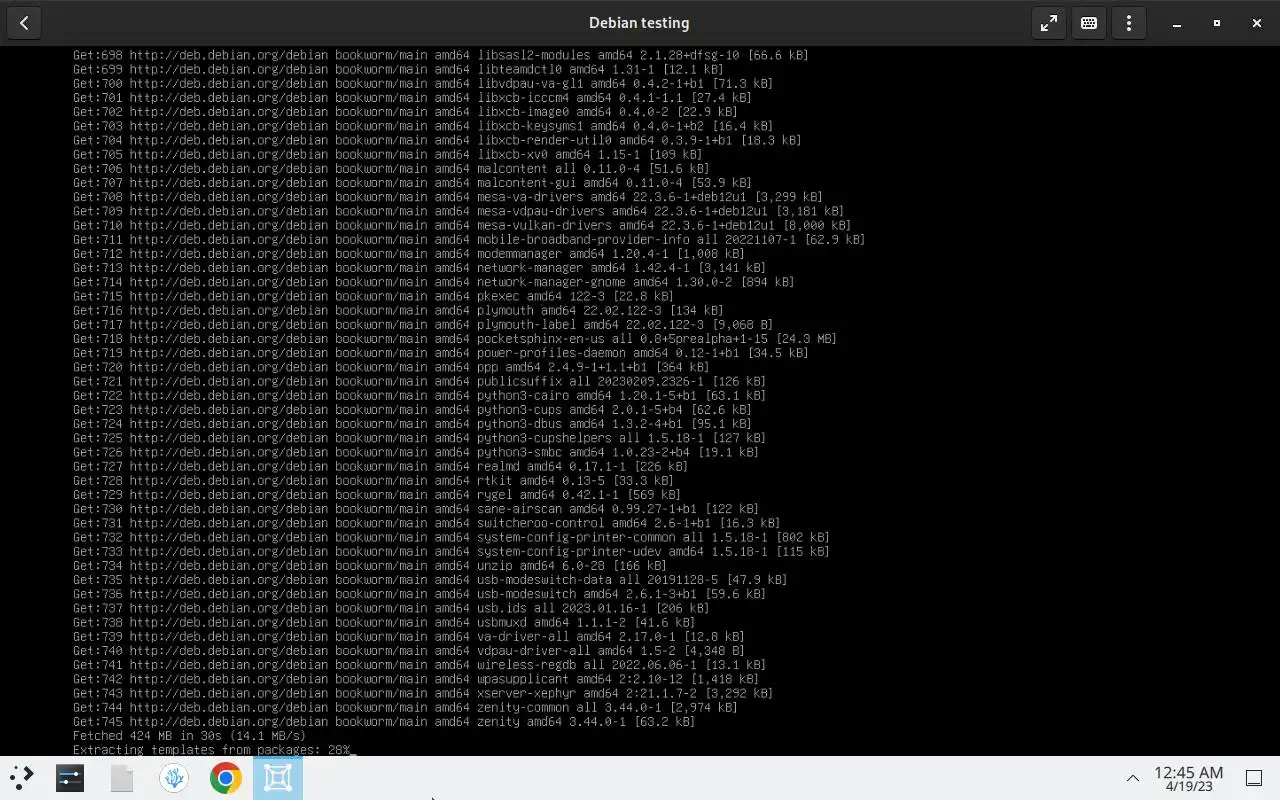This screenshot has height=800, width=1280.
Task: Click the Get:699 libteamdctl0 line
Action: coord(398,69)
